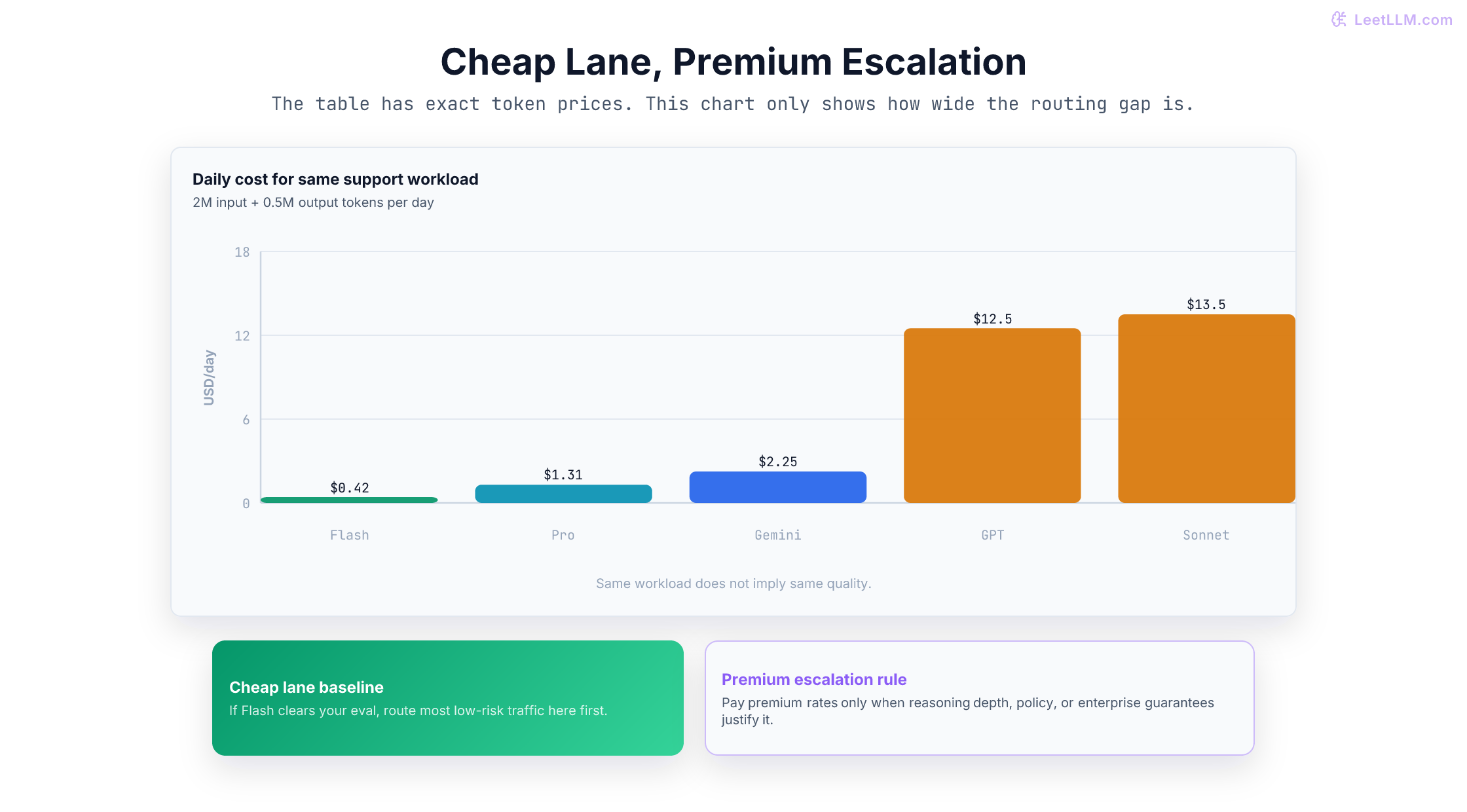Click the blue Gemini bar

point(778,487)
